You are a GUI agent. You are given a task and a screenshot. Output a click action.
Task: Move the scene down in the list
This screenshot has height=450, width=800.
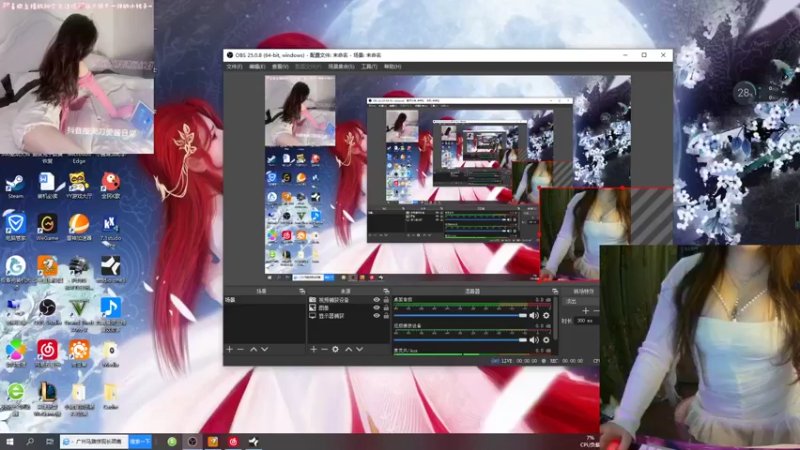click(x=264, y=349)
